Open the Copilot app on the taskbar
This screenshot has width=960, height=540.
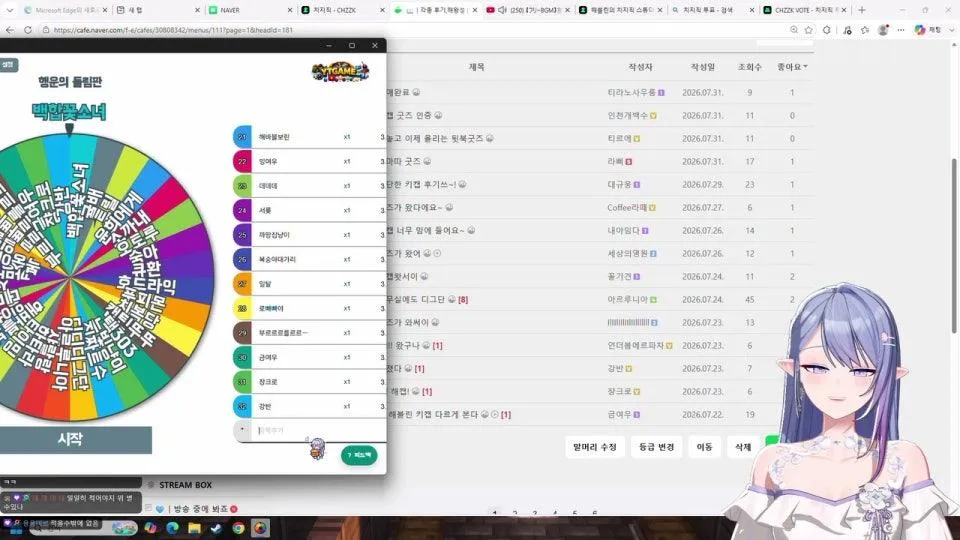(x=150, y=528)
